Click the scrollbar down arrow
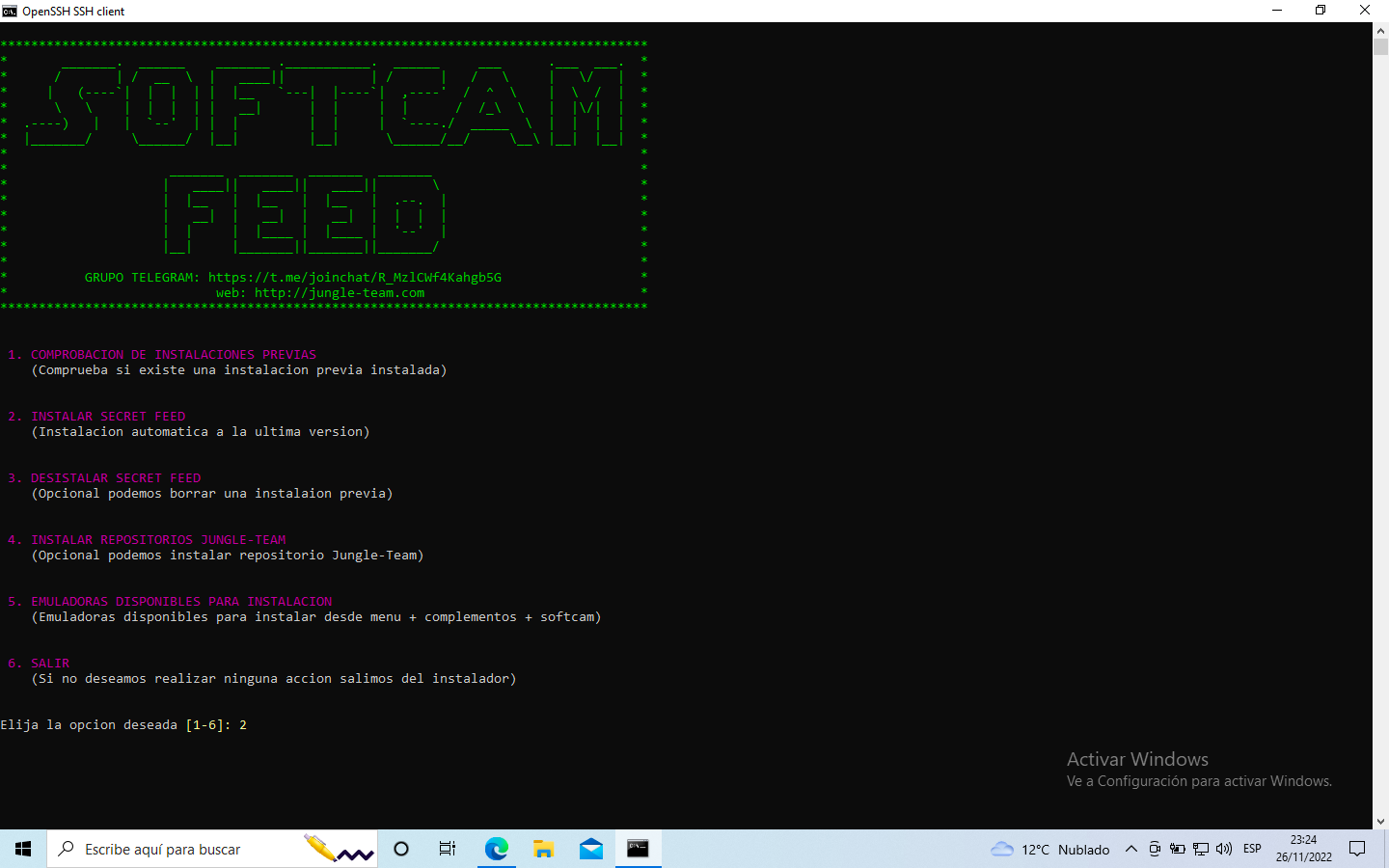Screen dimensions: 1389x868 click(1380, 822)
